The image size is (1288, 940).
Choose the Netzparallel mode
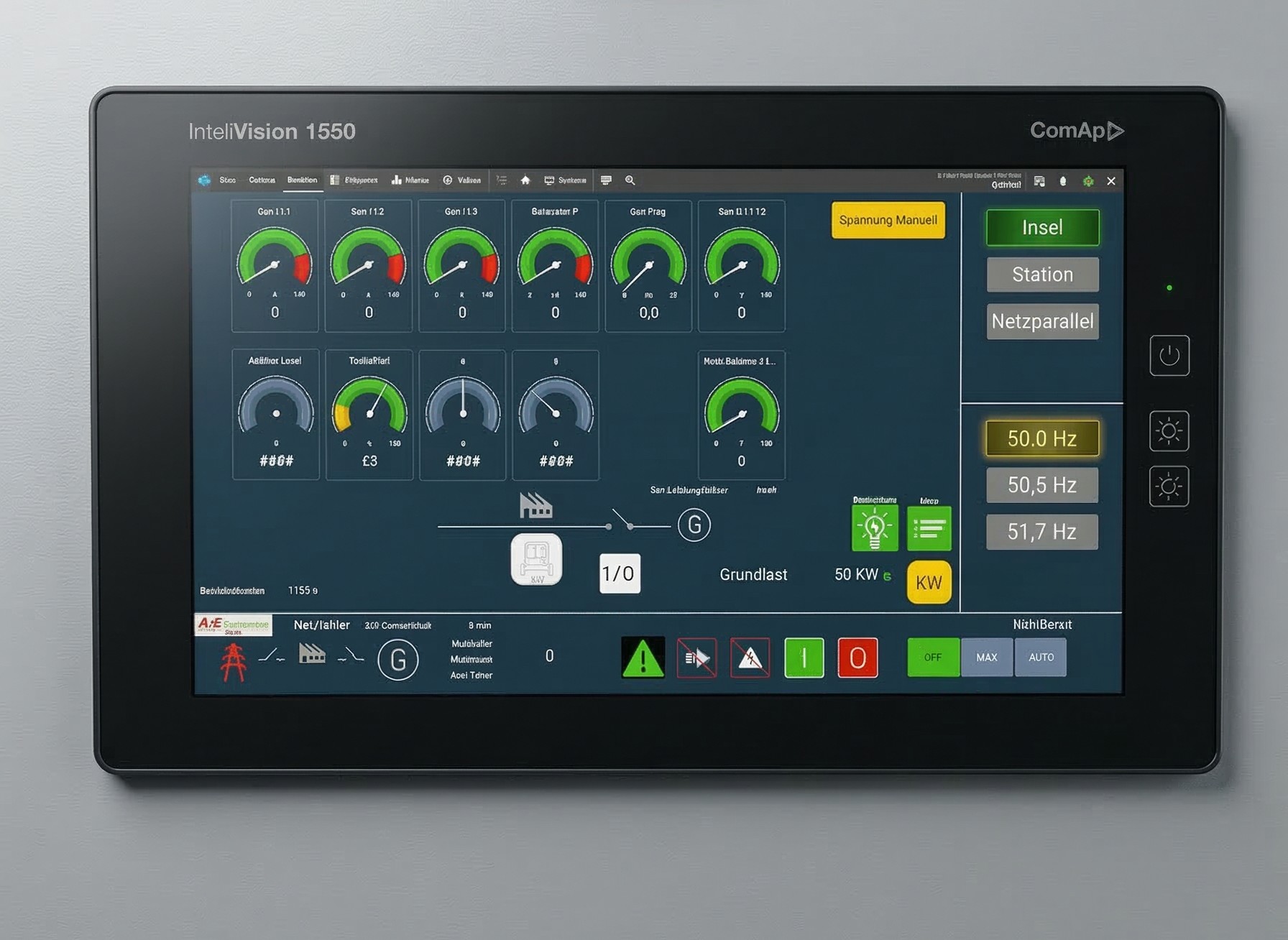click(x=1042, y=321)
